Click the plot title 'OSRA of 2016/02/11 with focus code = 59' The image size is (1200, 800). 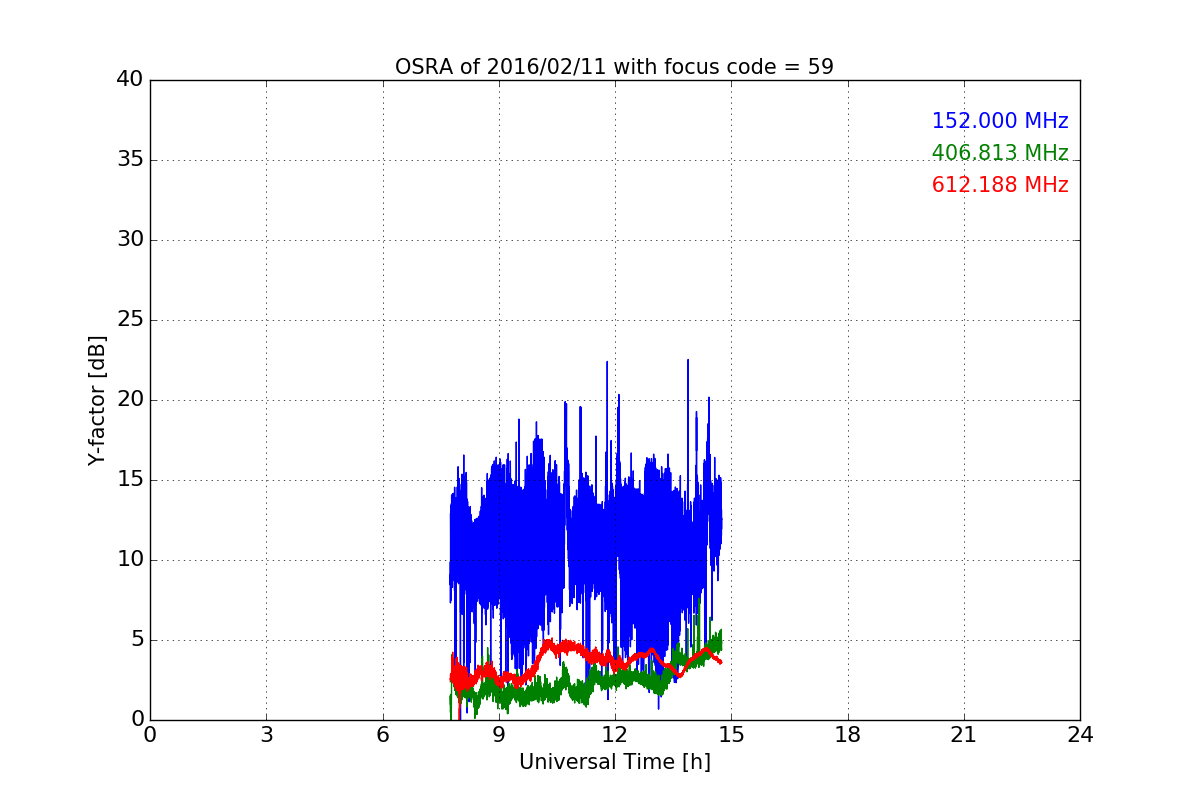tap(614, 67)
